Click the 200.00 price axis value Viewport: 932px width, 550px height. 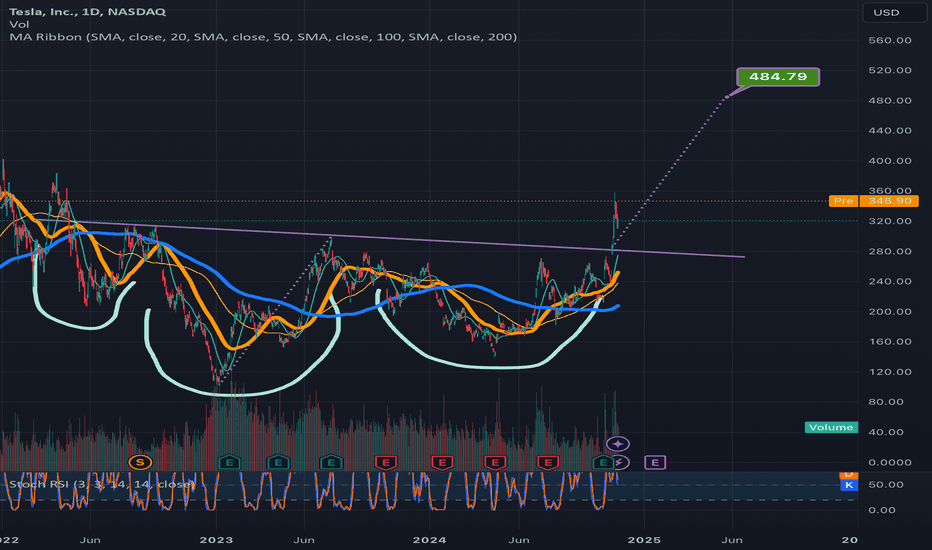coord(889,312)
